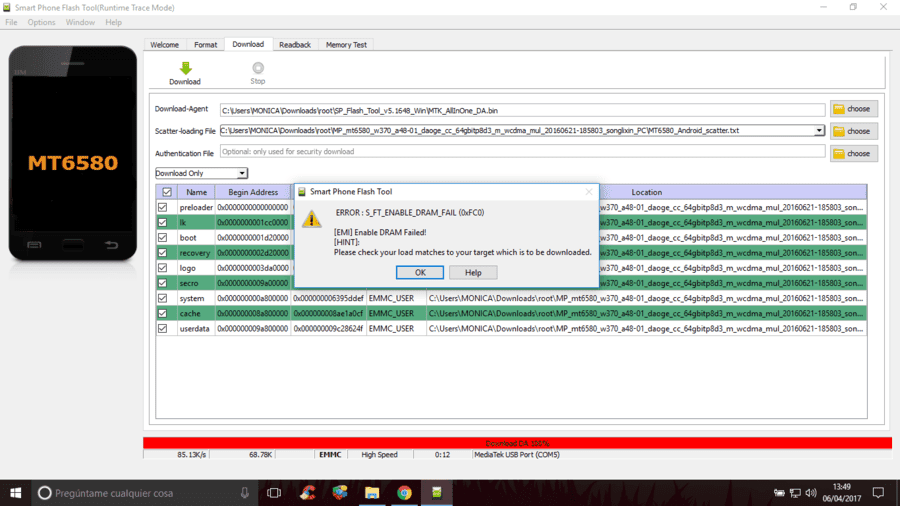Image resolution: width=900 pixels, height=506 pixels.
Task: Click folder icon to choose Download-Agent
Action: tap(839, 109)
